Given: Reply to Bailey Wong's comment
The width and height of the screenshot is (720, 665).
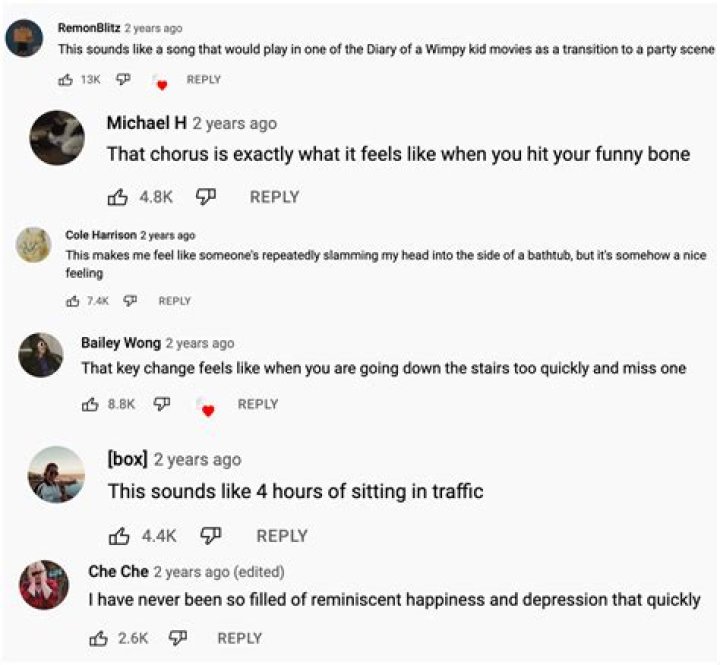Looking at the screenshot, I should 257,405.
